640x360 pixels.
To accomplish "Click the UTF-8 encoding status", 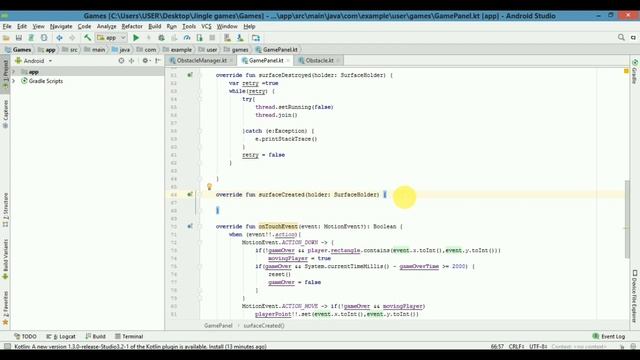I will 538,347.
